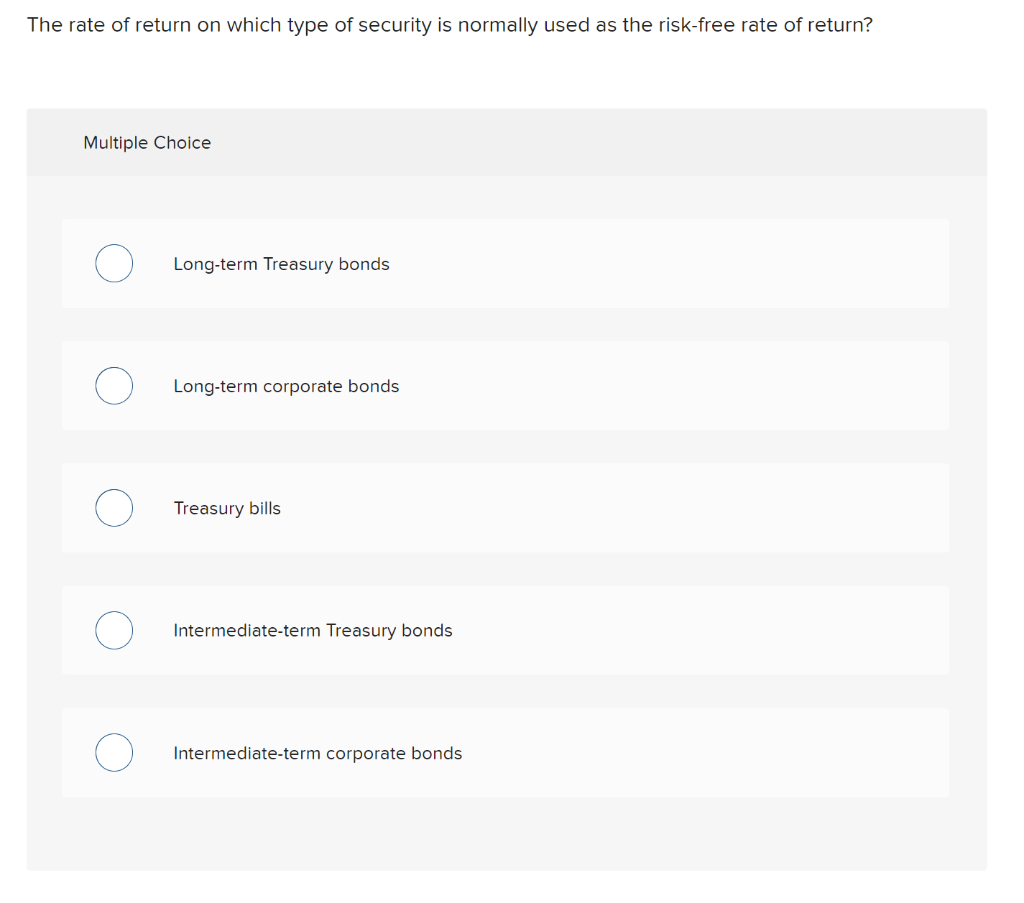Click the empty area of Long-term corporate bonds card
1024x903 pixels.
tap(673, 386)
